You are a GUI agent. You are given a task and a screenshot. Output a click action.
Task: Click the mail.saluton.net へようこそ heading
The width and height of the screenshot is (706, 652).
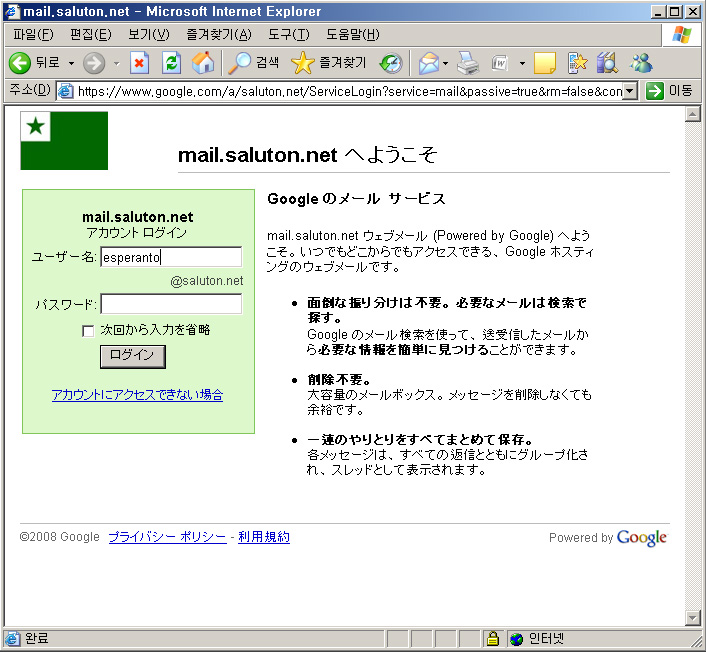pyautogui.click(x=308, y=155)
